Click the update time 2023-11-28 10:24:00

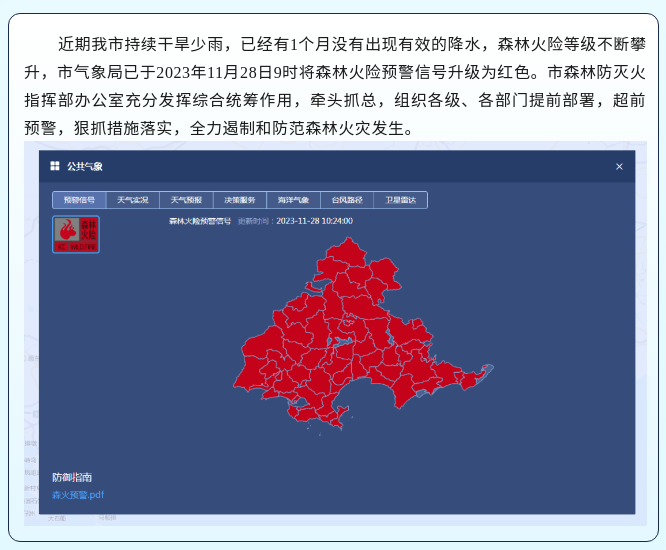[x=314, y=220]
